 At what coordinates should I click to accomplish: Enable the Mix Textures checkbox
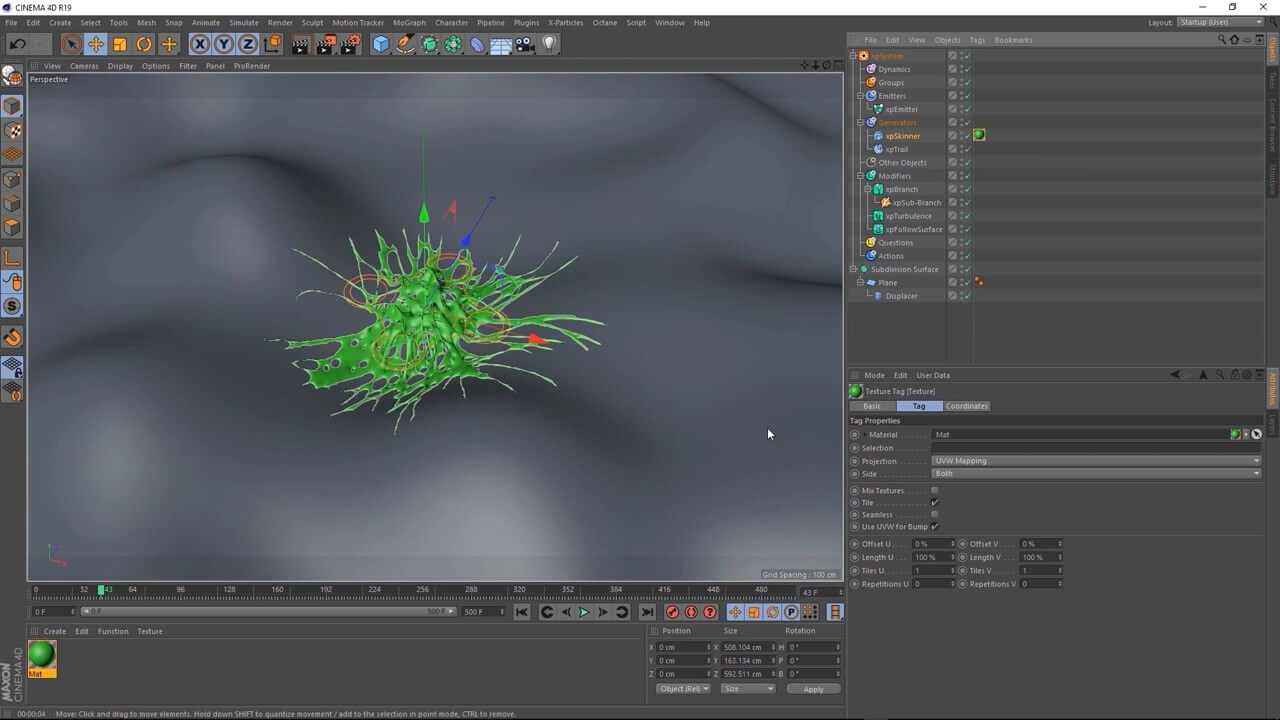pos(935,491)
